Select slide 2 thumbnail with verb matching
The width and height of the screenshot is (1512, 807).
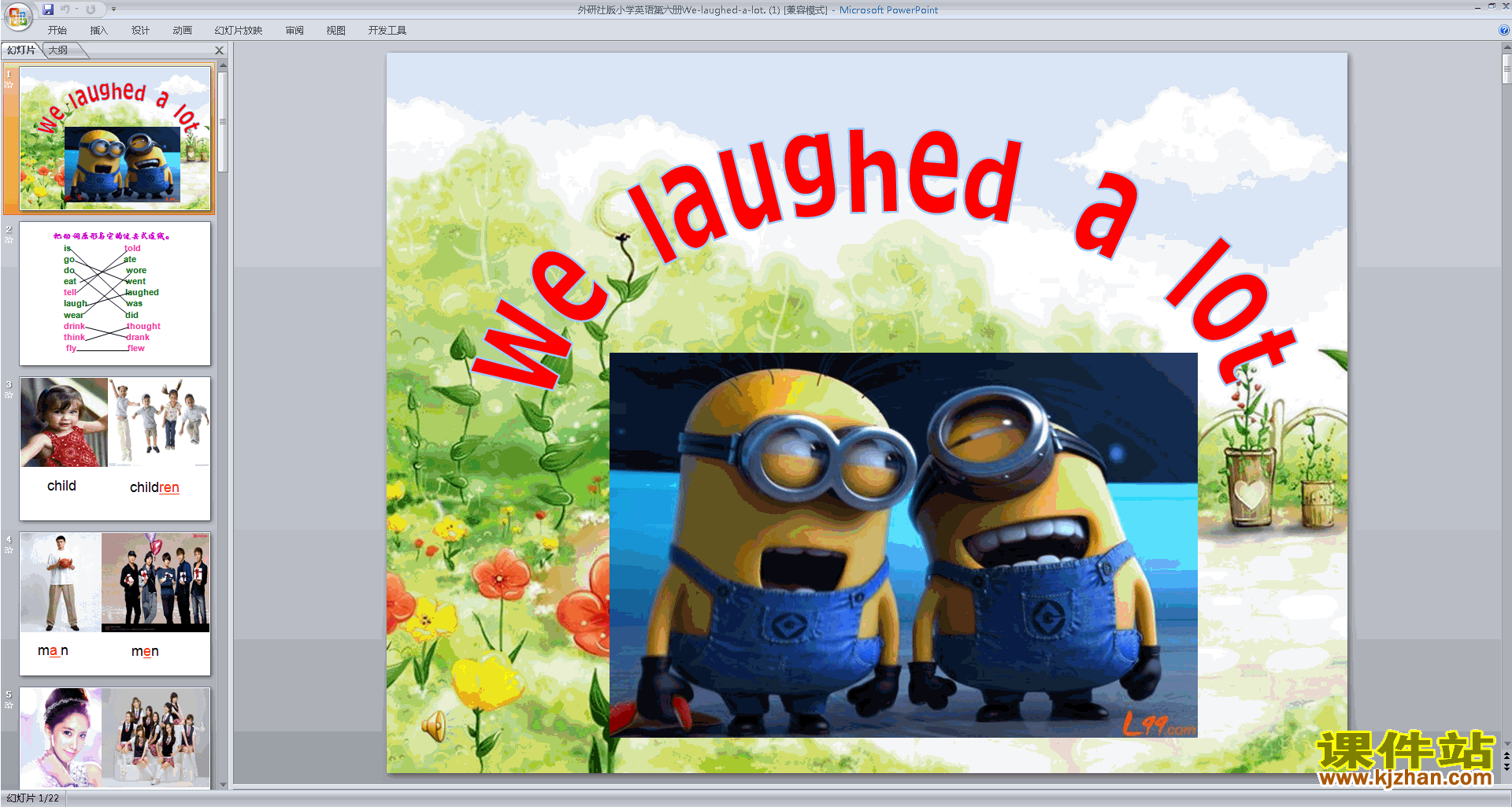click(x=115, y=294)
